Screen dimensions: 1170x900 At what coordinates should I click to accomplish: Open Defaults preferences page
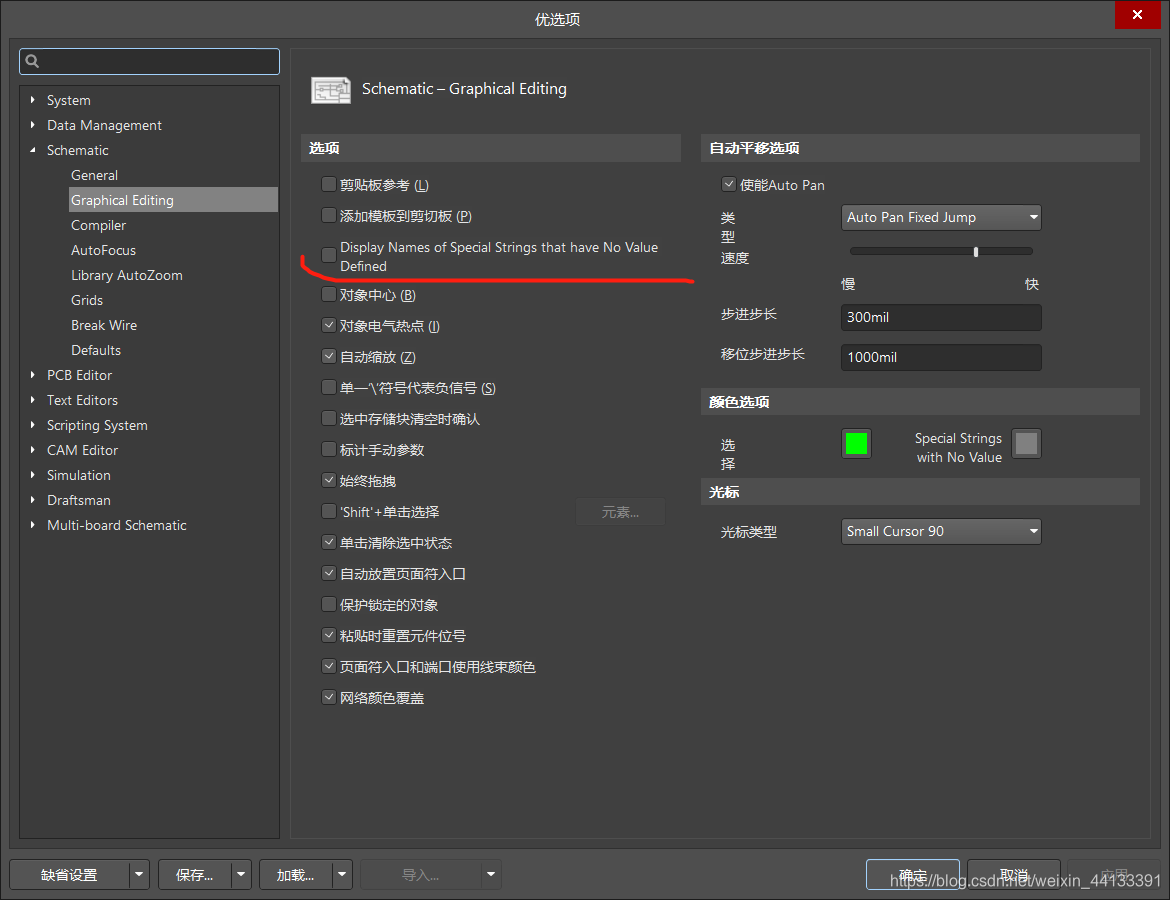96,350
